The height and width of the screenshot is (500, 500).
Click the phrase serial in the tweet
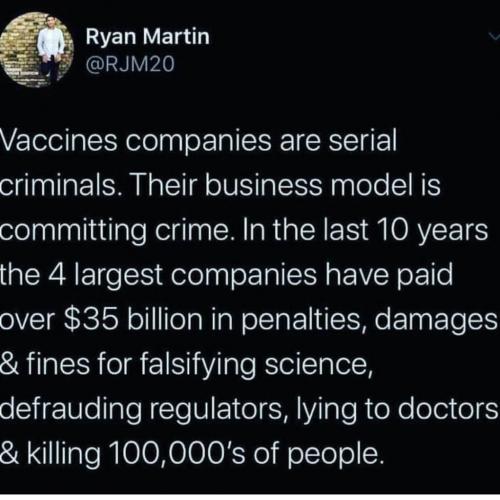point(363,140)
